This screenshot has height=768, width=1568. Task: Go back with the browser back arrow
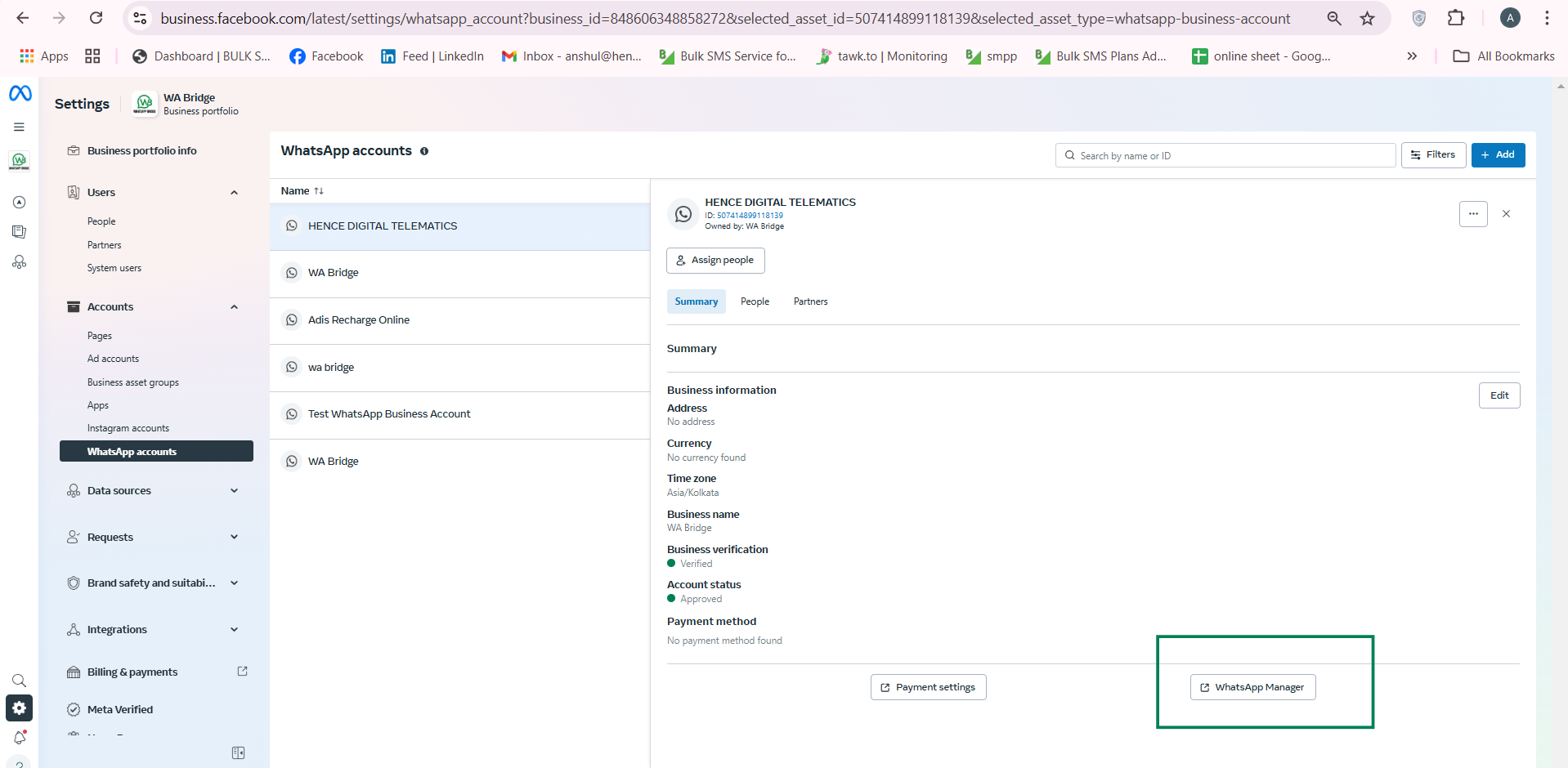pyautogui.click(x=23, y=18)
